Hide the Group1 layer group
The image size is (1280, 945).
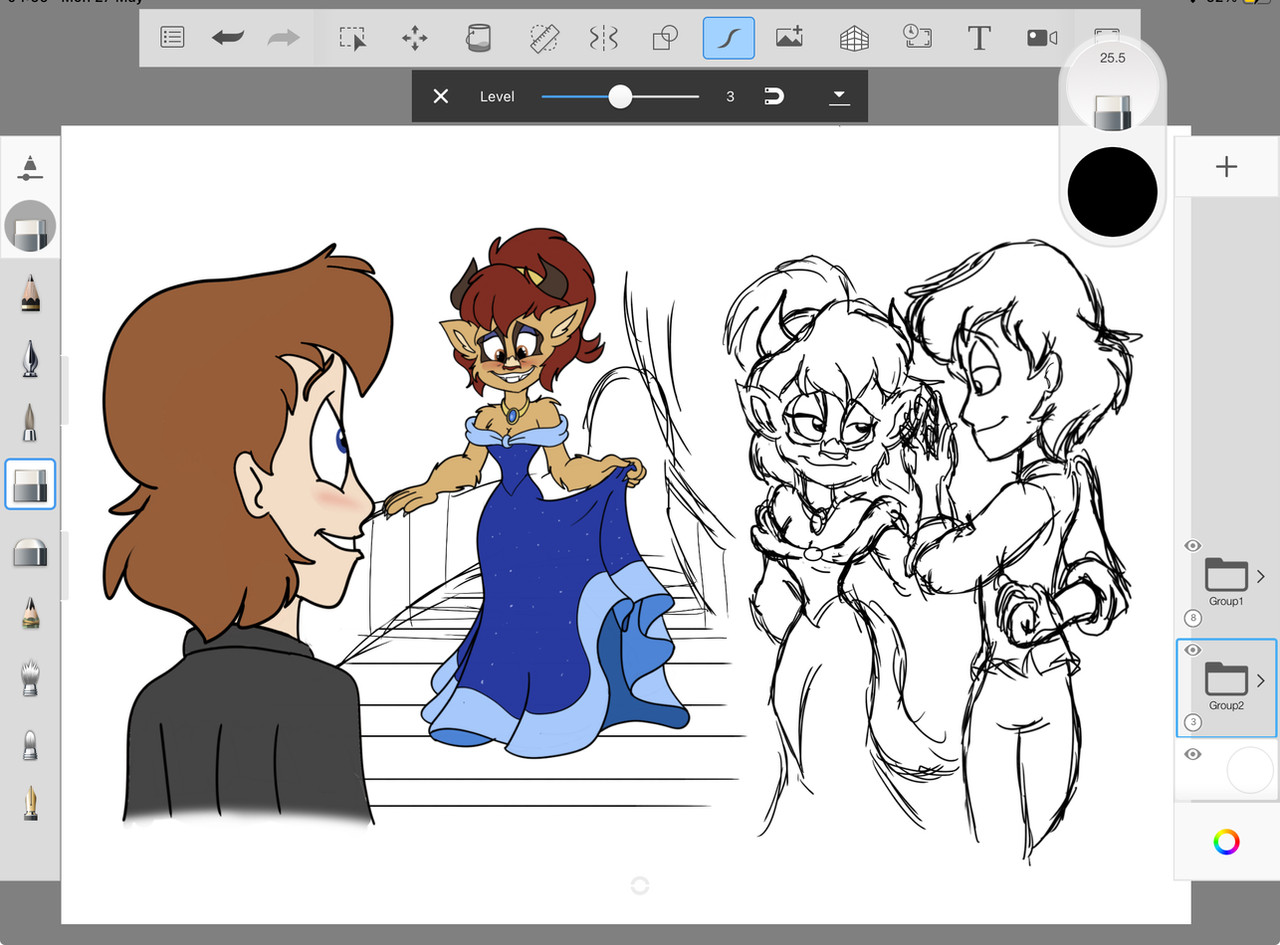(x=1192, y=546)
